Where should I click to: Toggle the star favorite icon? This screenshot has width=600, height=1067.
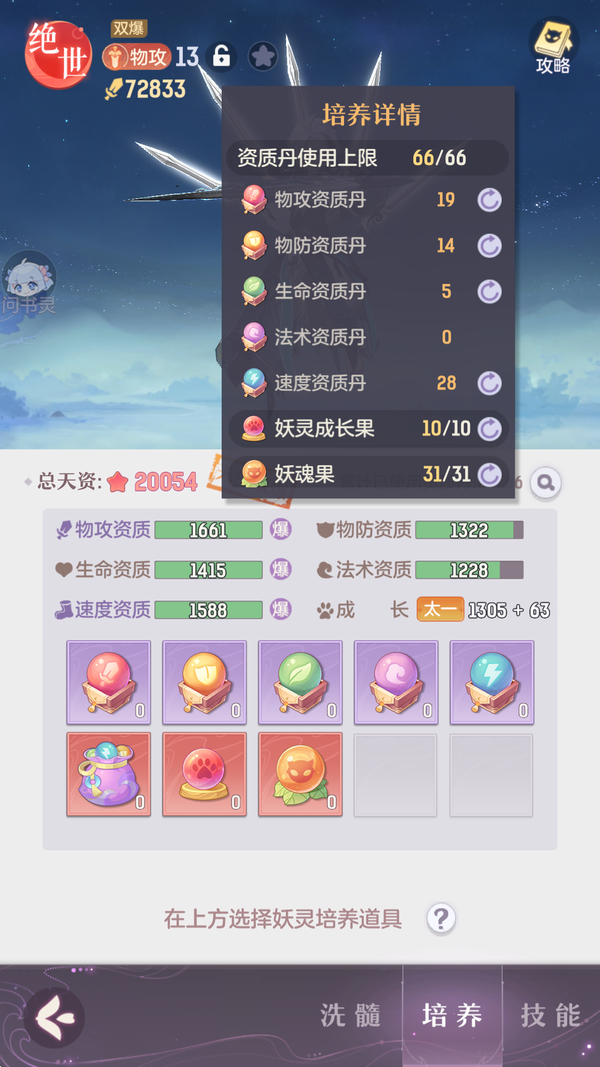[262, 56]
